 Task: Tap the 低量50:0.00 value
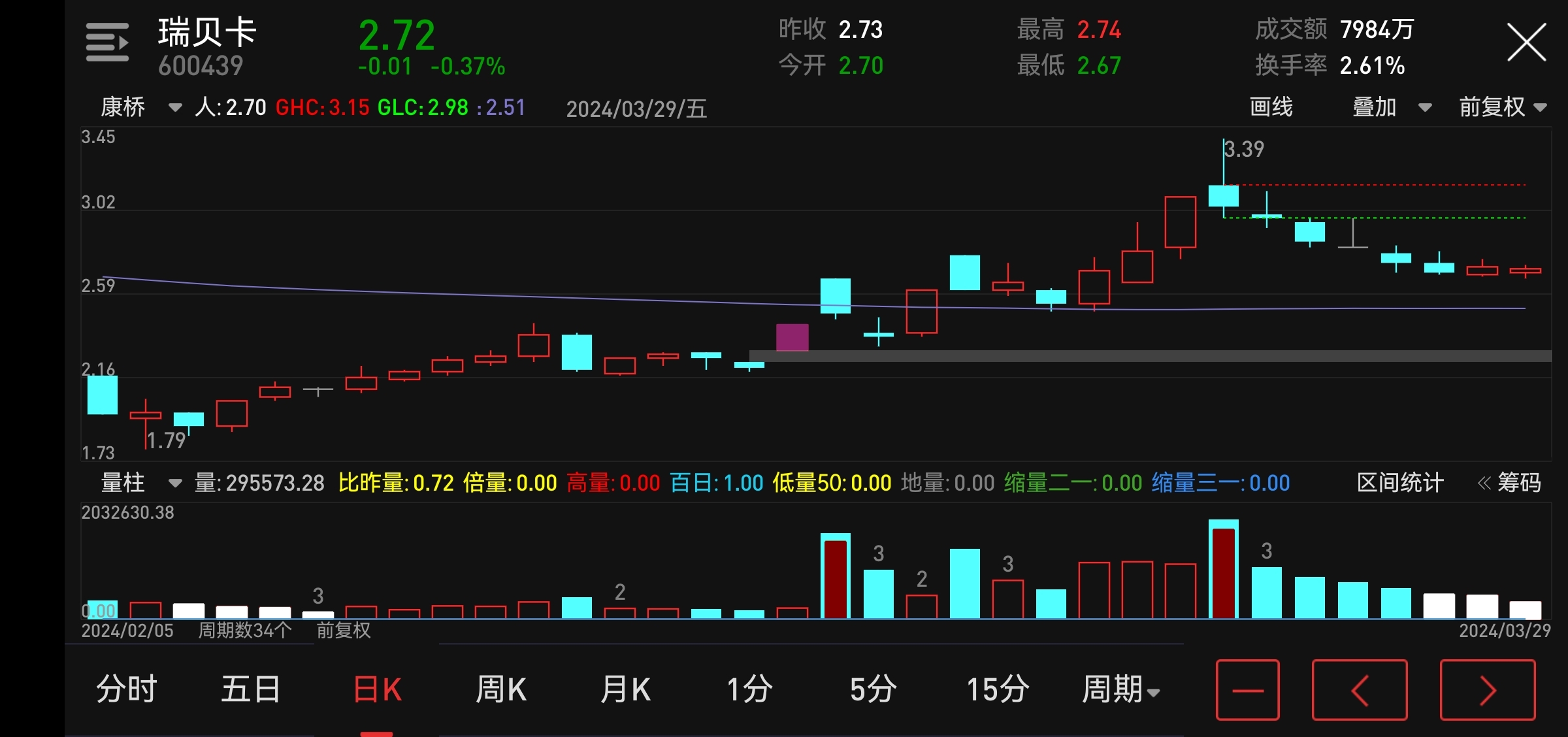coord(832,483)
